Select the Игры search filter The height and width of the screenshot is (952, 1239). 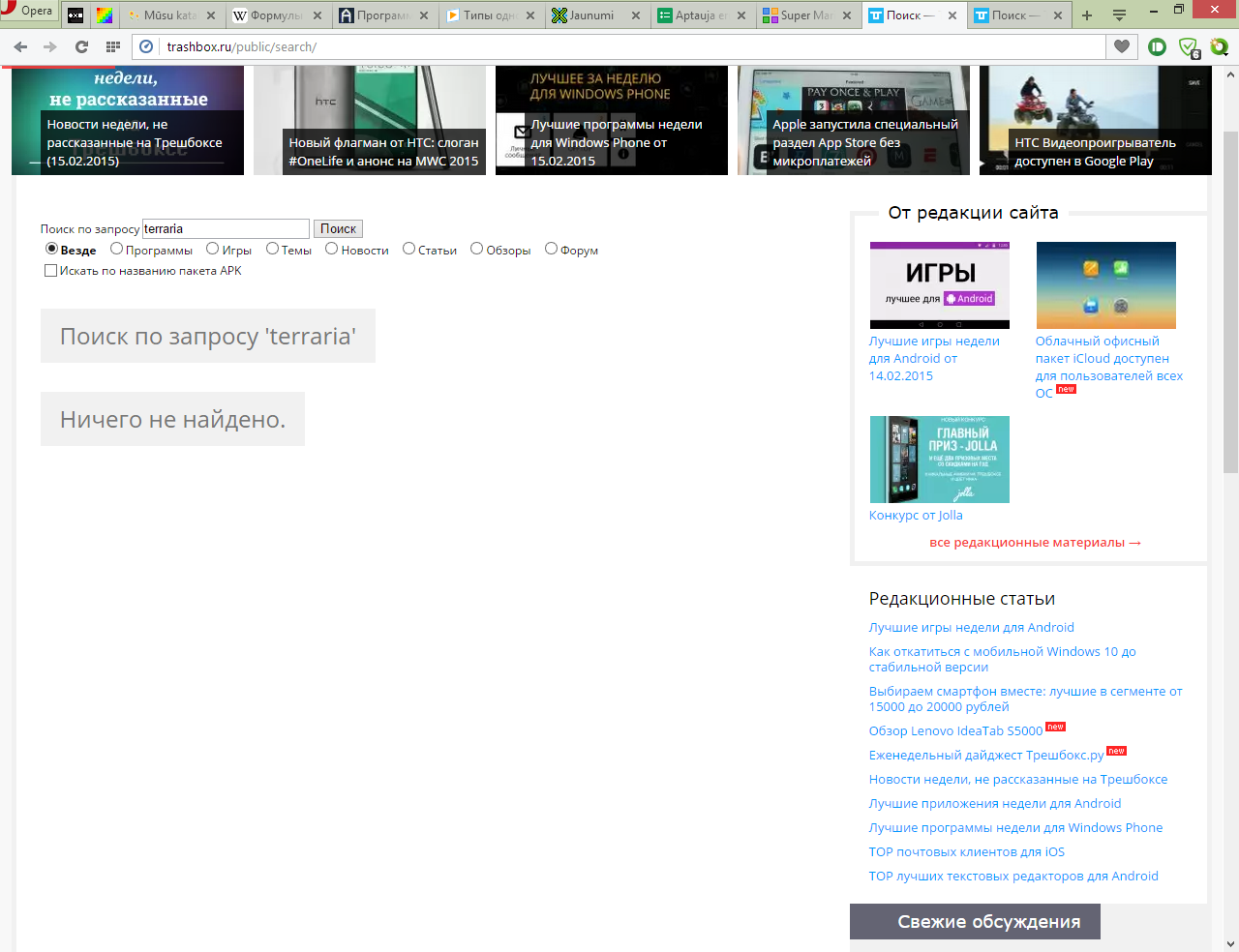tap(212, 249)
